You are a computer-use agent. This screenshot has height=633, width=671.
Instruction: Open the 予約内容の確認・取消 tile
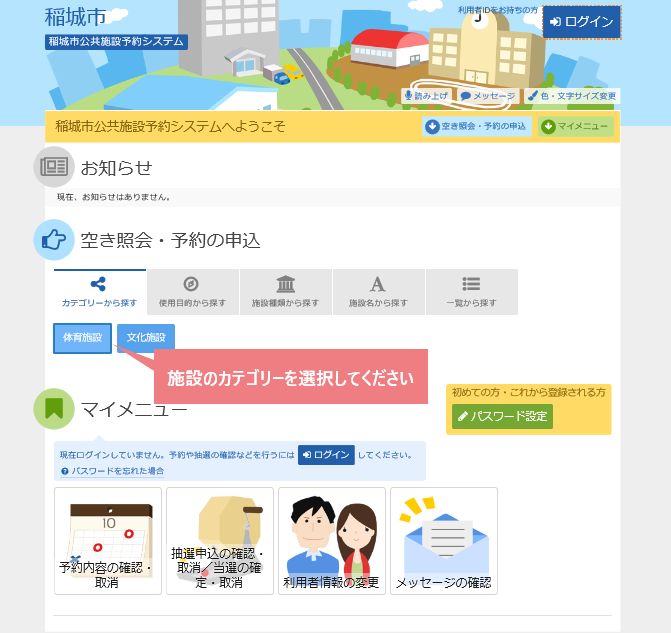[108, 541]
